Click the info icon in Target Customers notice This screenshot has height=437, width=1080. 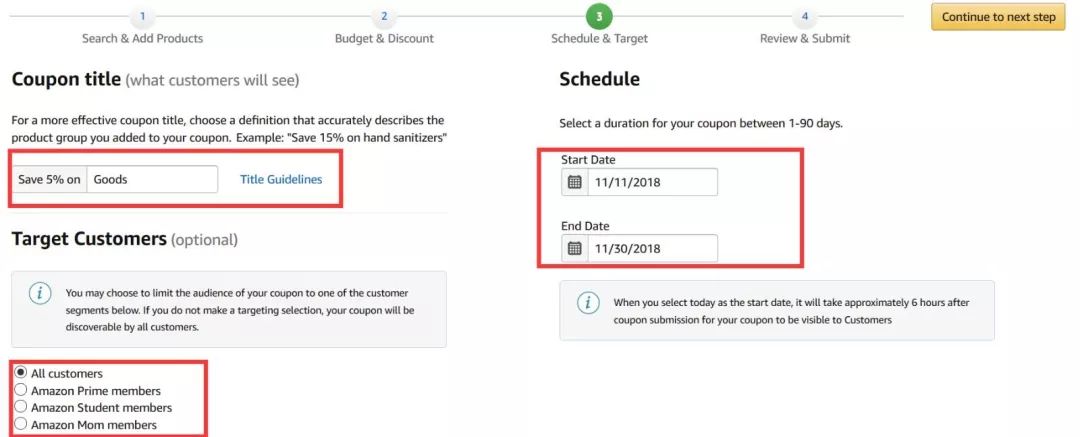[40, 293]
